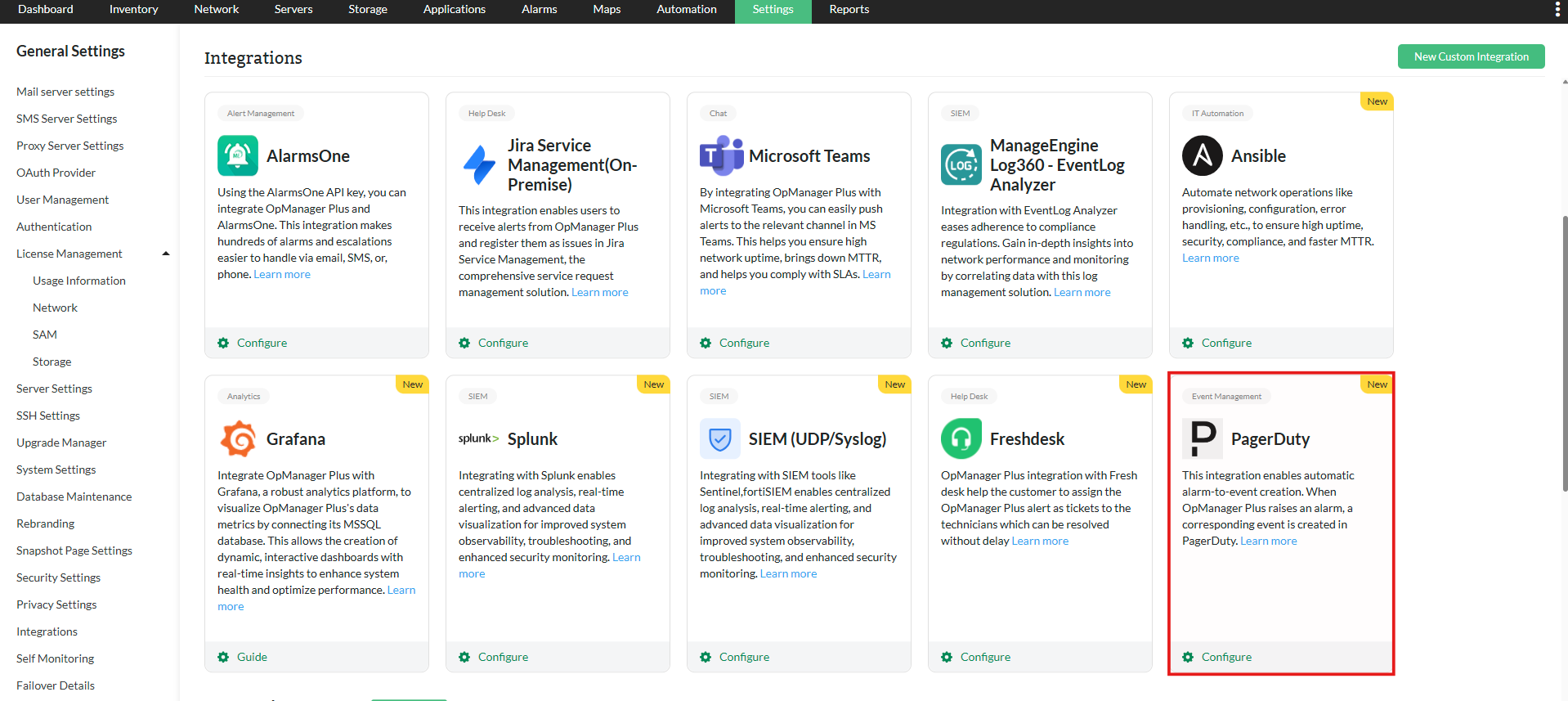This screenshot has width=1568, height=701.
Task: Click the PagerDuty logo icon
Action: (x=1202, y=438)
